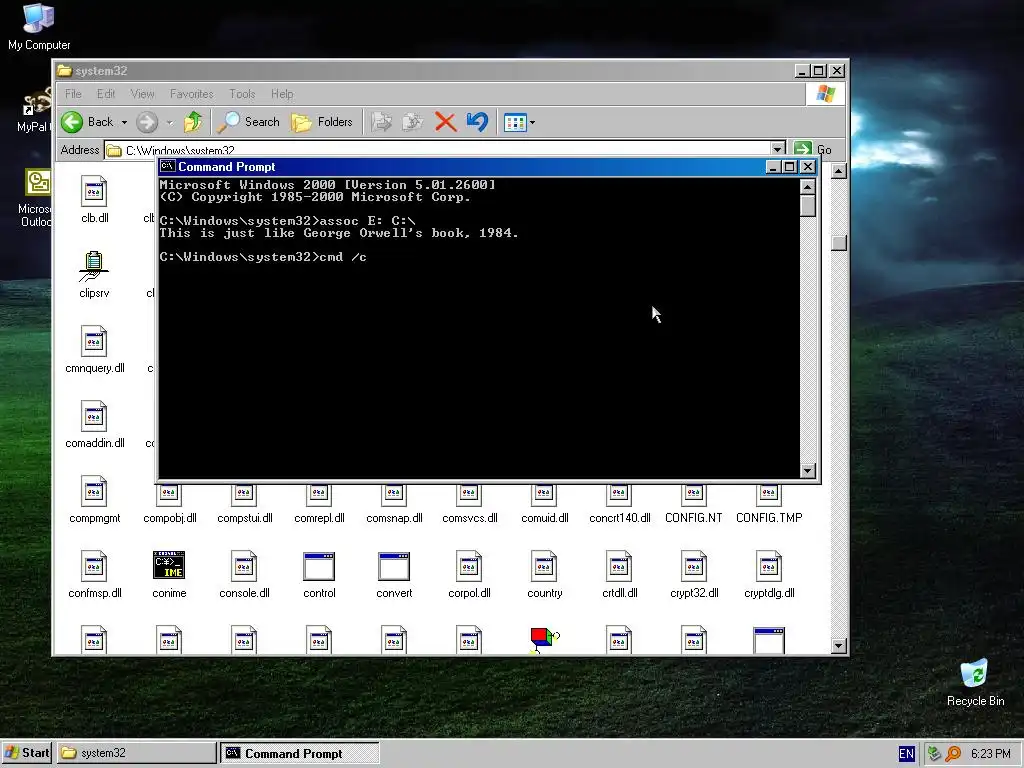Open the clb.dll file icon
The image size is (1024, 768).
(x=94, y=191)
